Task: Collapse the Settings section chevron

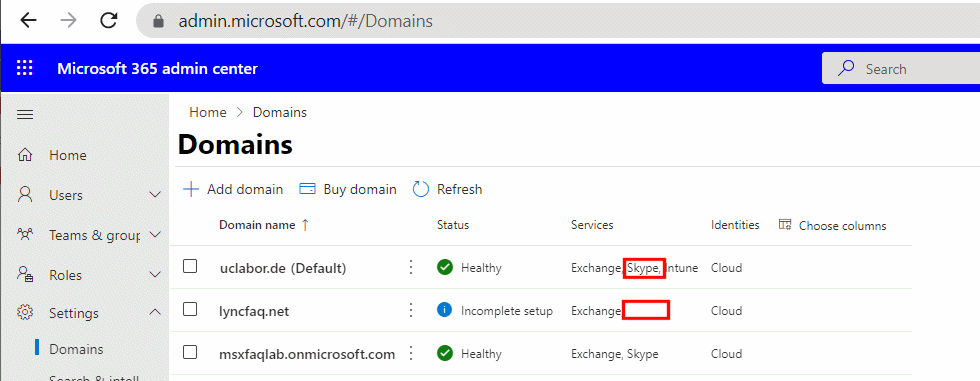Action: pos(156,312)
